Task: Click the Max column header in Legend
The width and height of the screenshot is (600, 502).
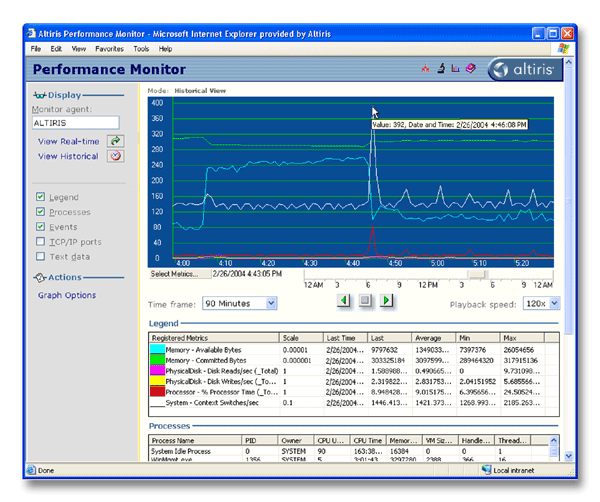Action: tap(522, 338)
